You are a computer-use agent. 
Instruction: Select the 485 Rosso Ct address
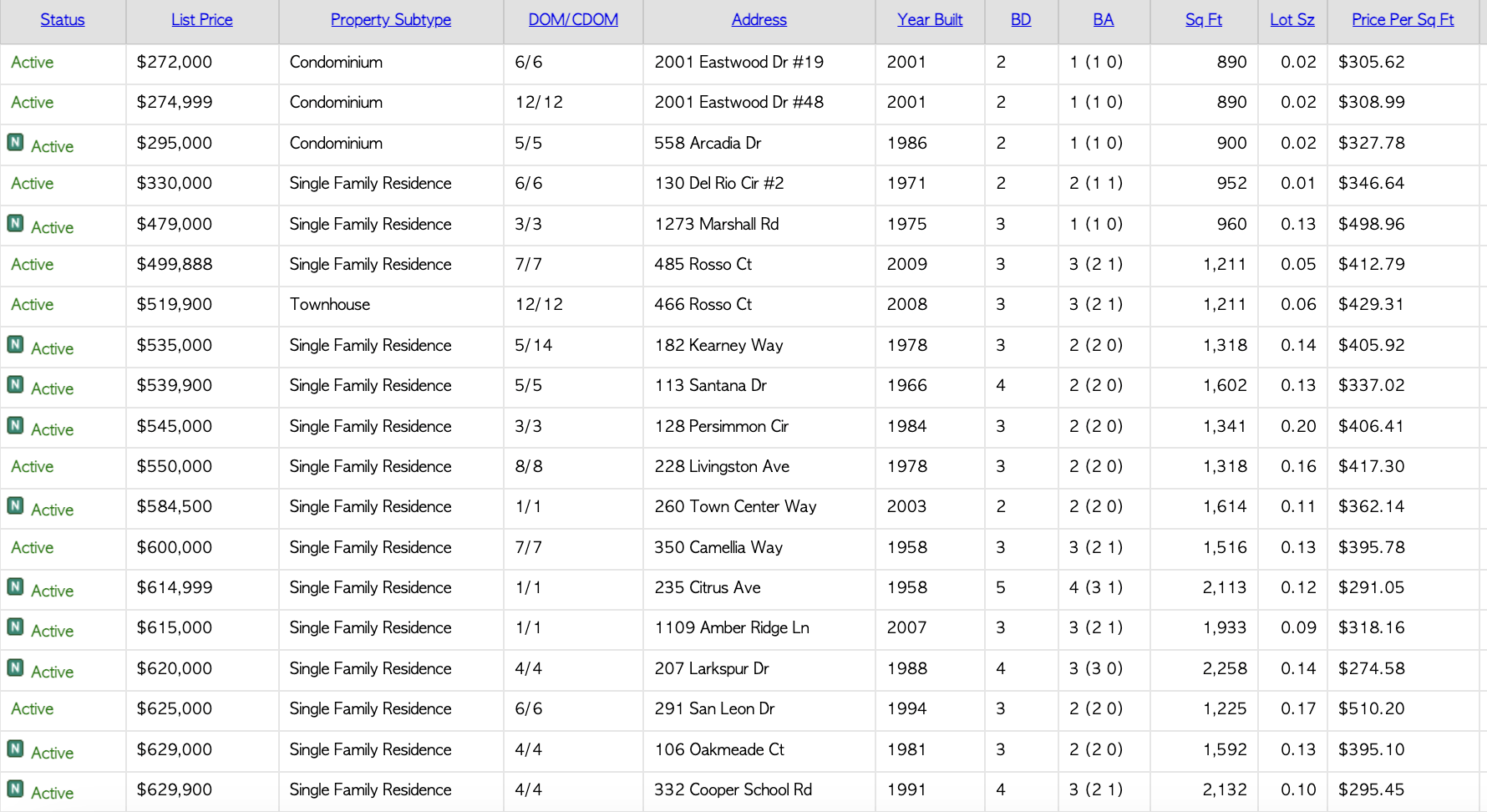[x=703, y=265]
